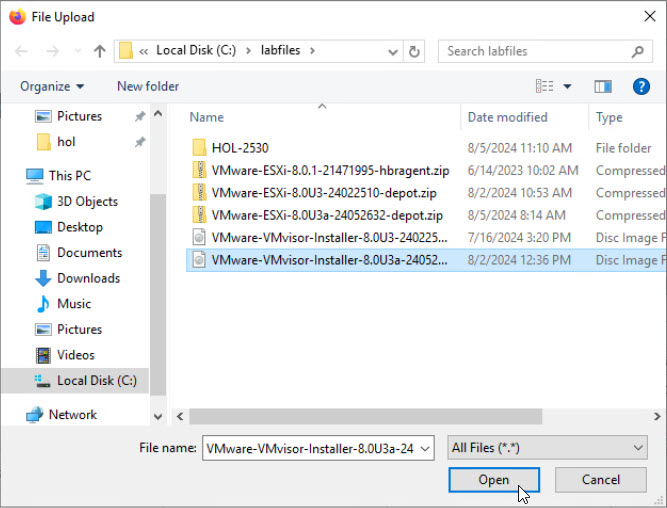Viewport: 667px width, 508px height.
Task: Select VMware-ESXi-8.0U3-24022510-depot.zip file
Action: coord(324,193)
